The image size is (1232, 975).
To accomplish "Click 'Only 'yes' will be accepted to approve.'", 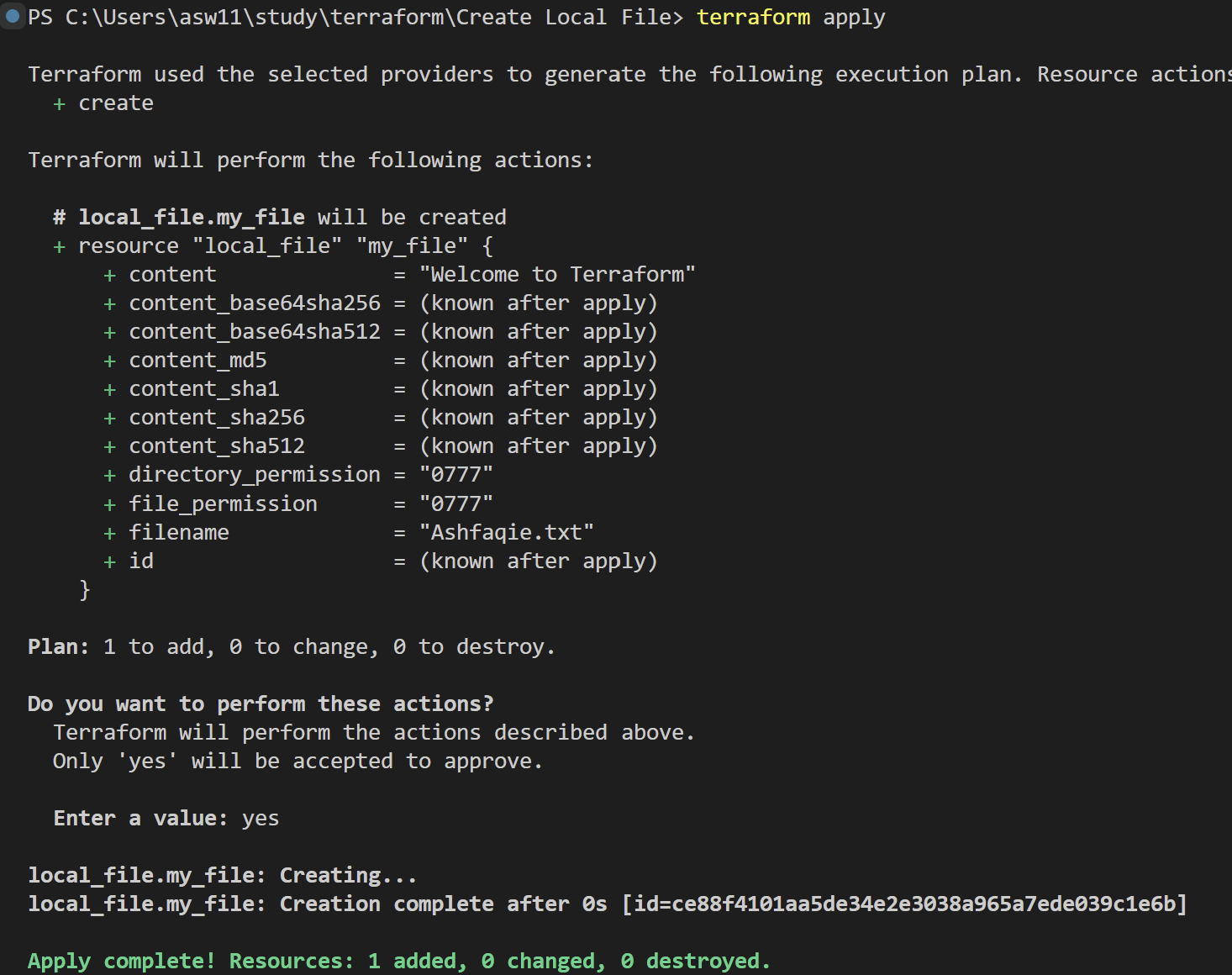I will [298, 762].
